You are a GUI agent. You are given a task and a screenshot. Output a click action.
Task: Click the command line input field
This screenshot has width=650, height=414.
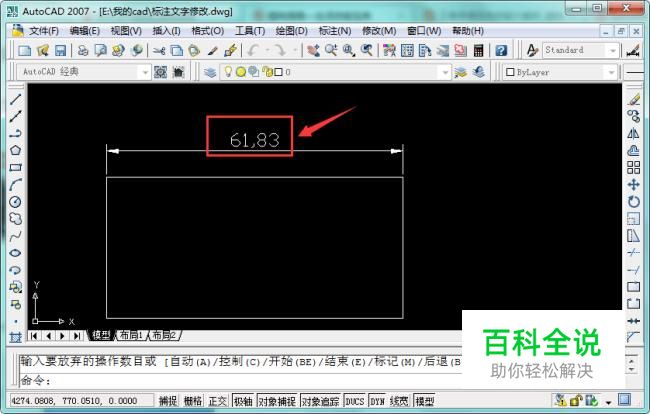tap(240, 380)
